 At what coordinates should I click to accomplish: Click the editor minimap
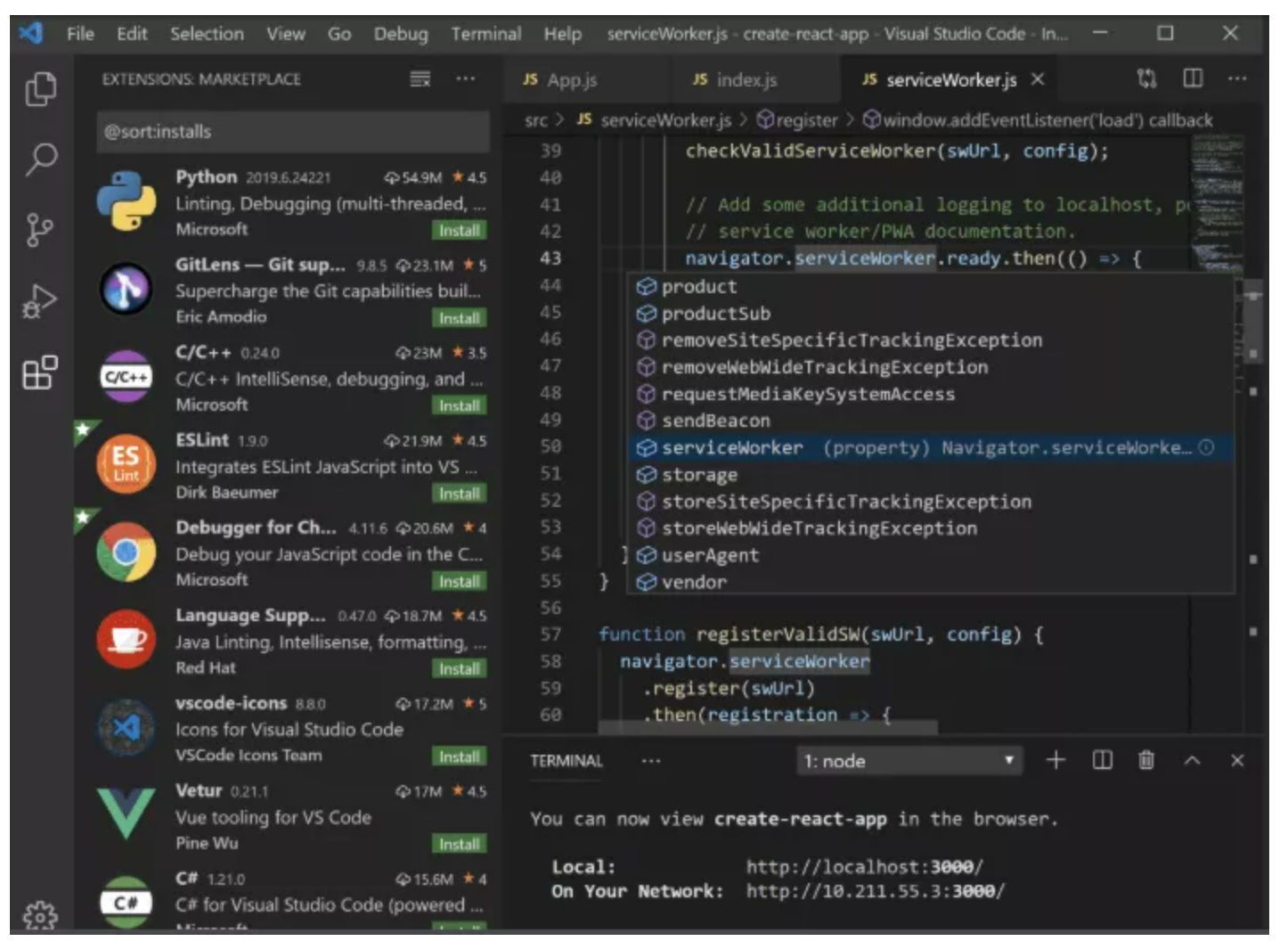pyautogui.click(x=1217, y=205)
